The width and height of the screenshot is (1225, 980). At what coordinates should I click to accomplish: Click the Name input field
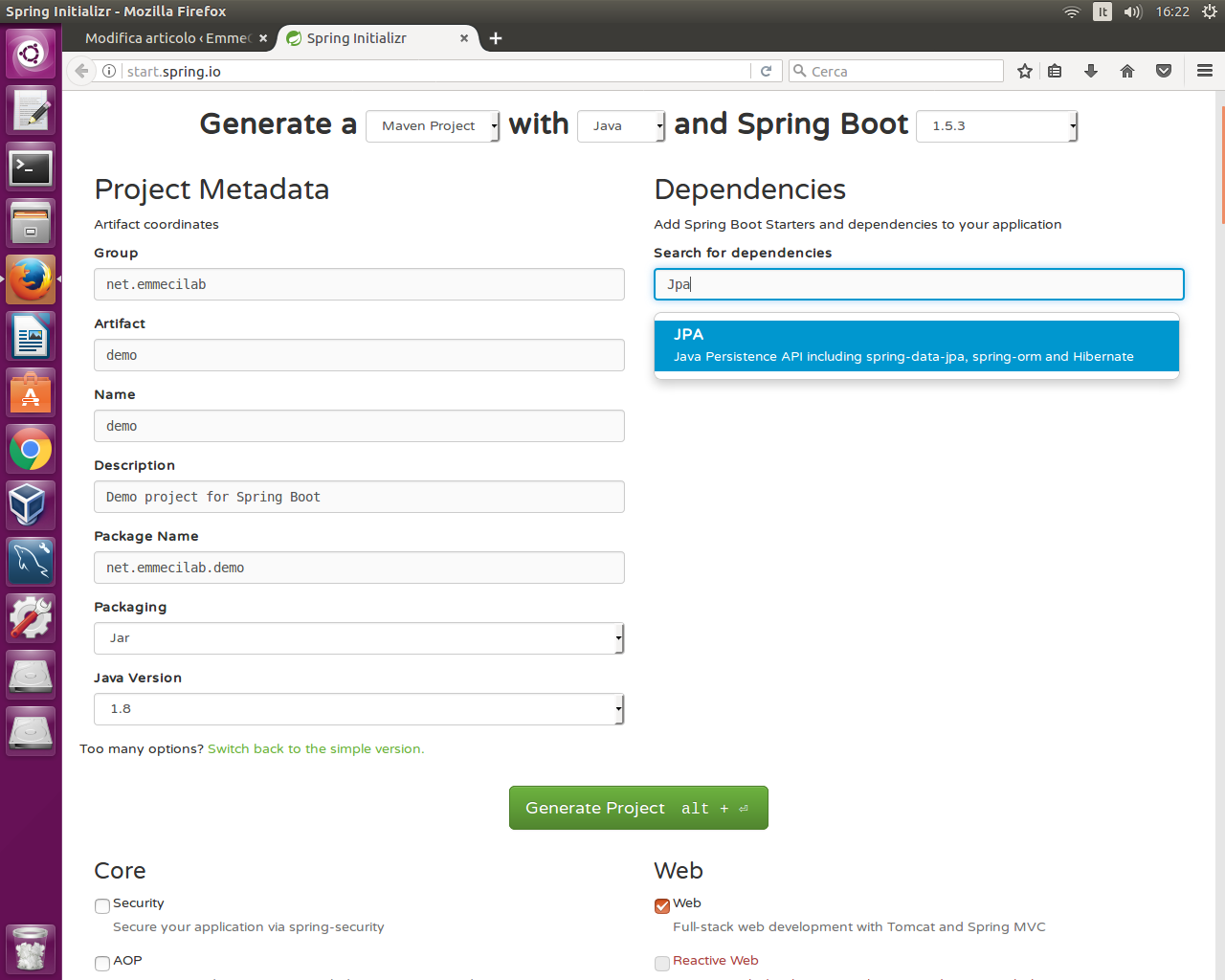point(359,426)
